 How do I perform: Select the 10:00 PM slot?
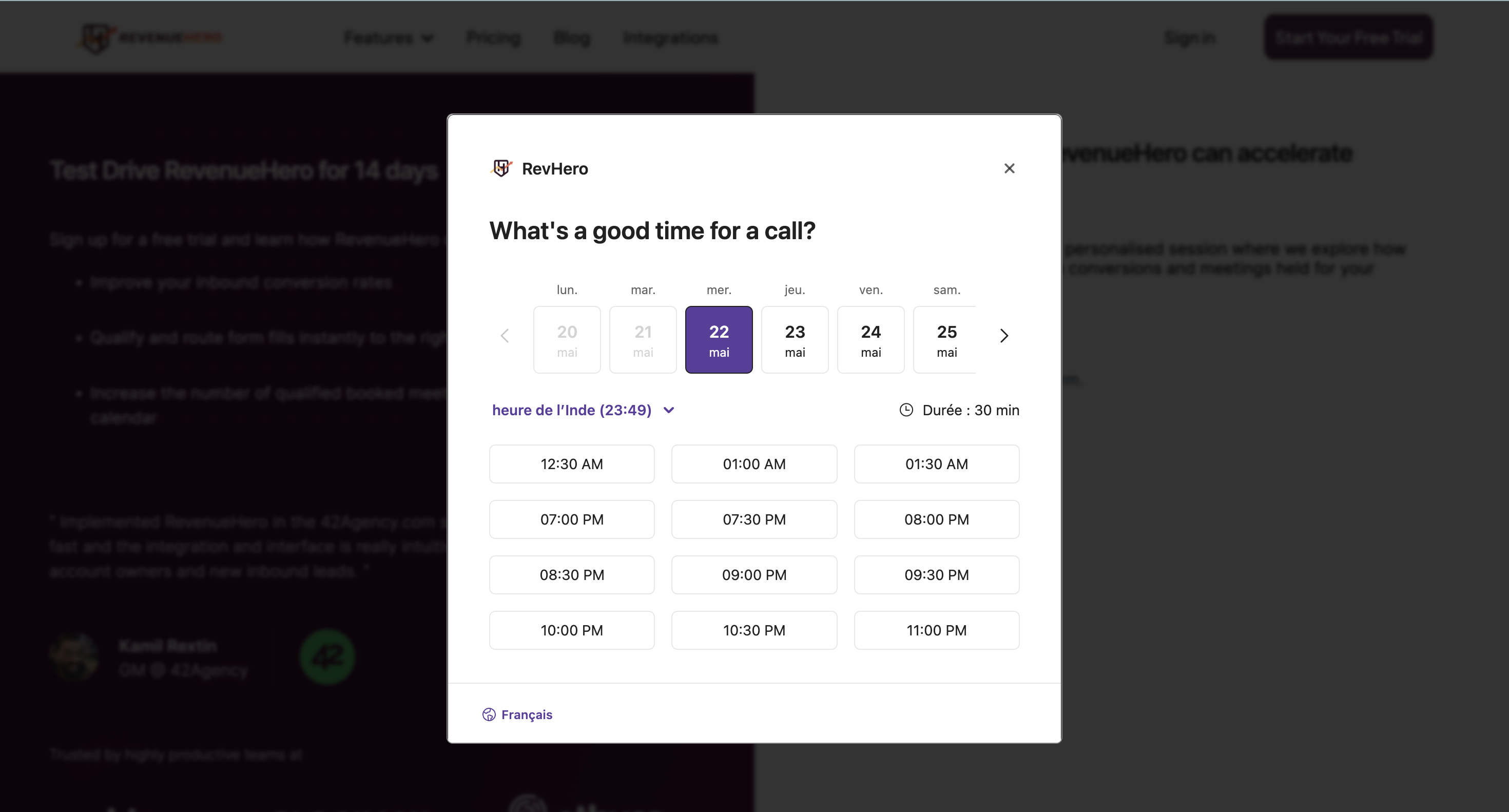pyautogui.click(x=572, y=630)
